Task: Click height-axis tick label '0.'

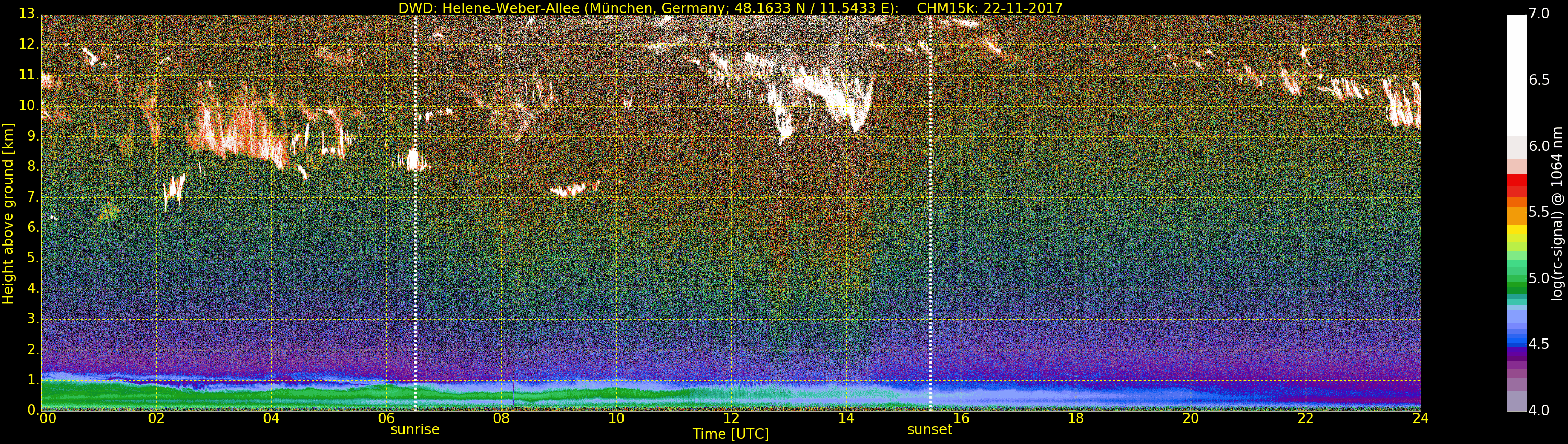Action: [x=33, y=410]
